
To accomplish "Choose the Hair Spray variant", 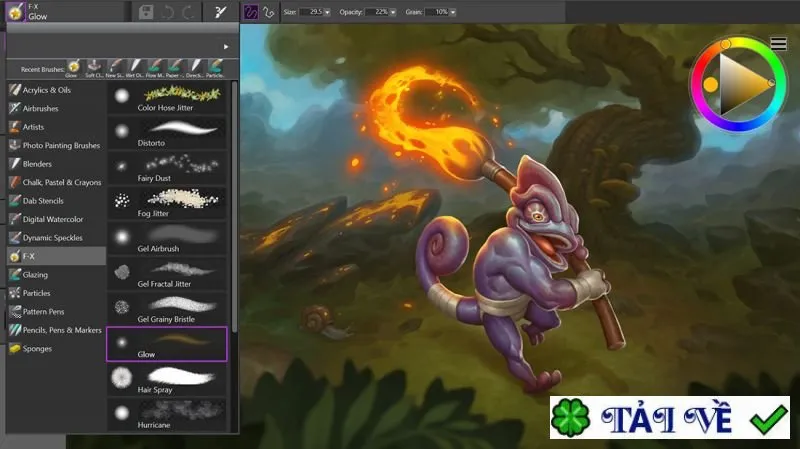I will (167, 379).
